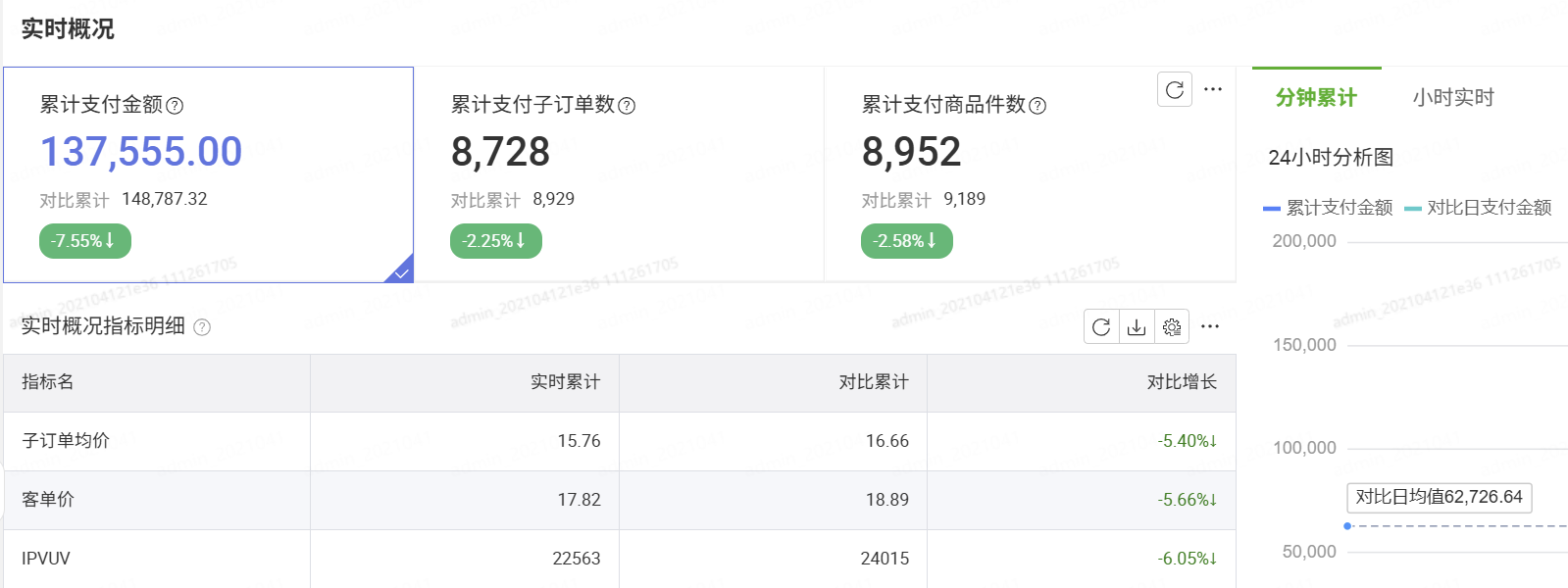Click the 24小时分析图 chart title
The height and width of the screenshot is (588, 1568).
point(1331,158)
